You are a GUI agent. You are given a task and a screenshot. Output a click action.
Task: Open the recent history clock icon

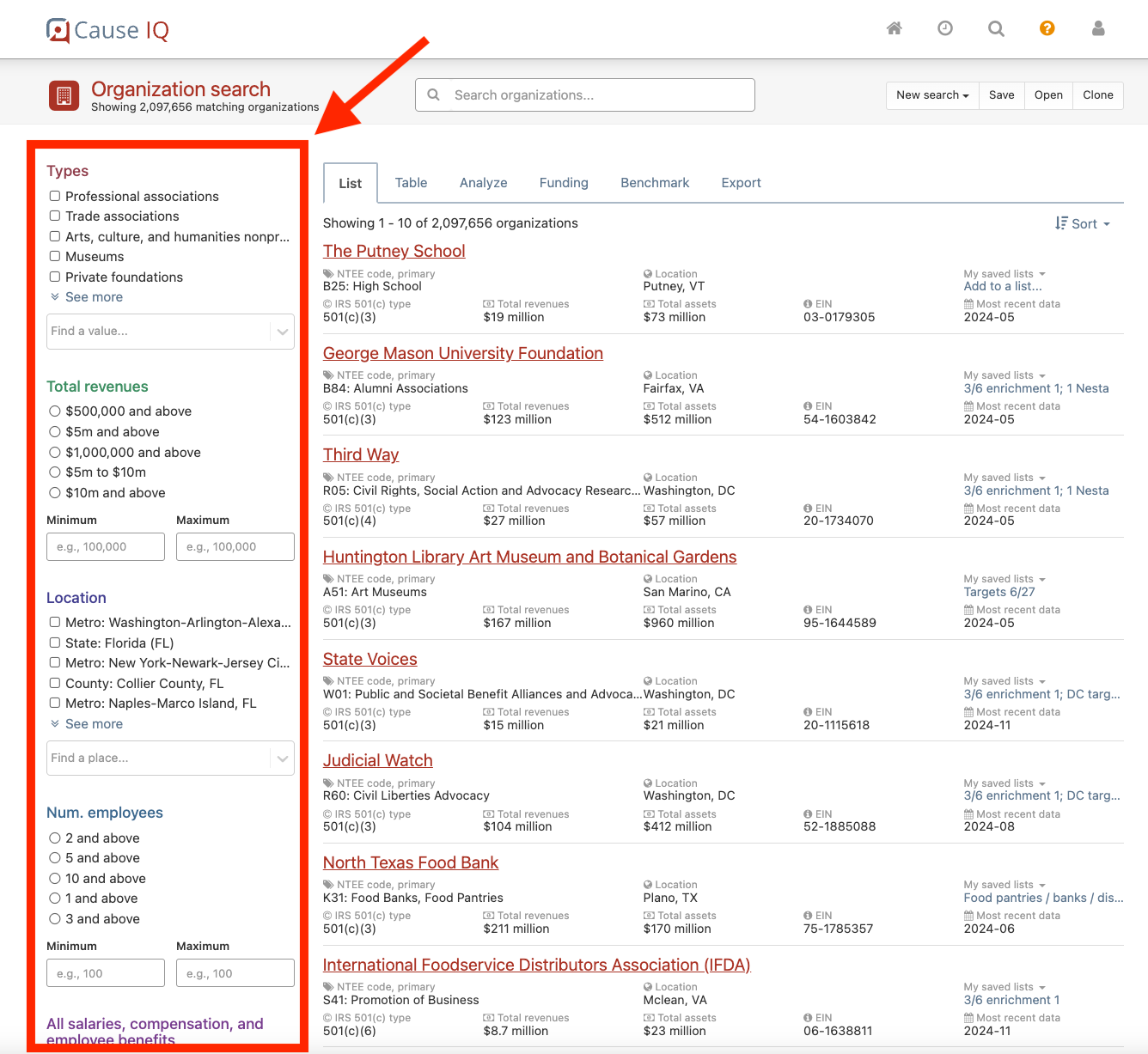click(x=945, y=28)
